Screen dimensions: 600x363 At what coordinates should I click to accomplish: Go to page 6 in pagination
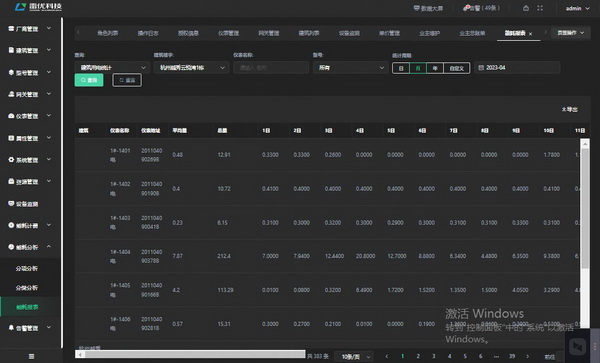click(481, 356)
